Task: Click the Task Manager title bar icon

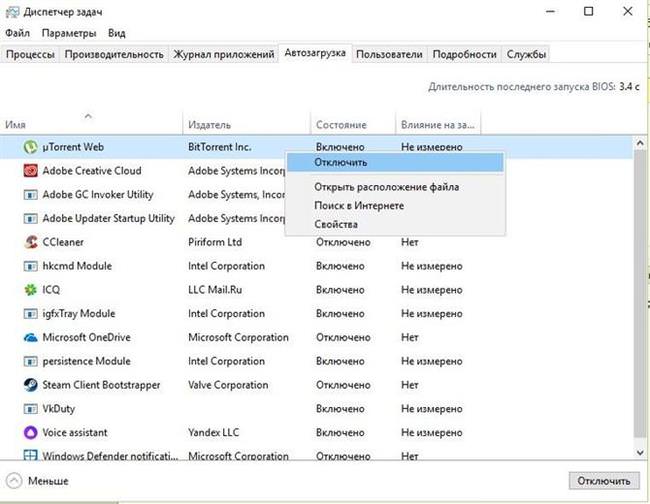Action: (12, 12)
